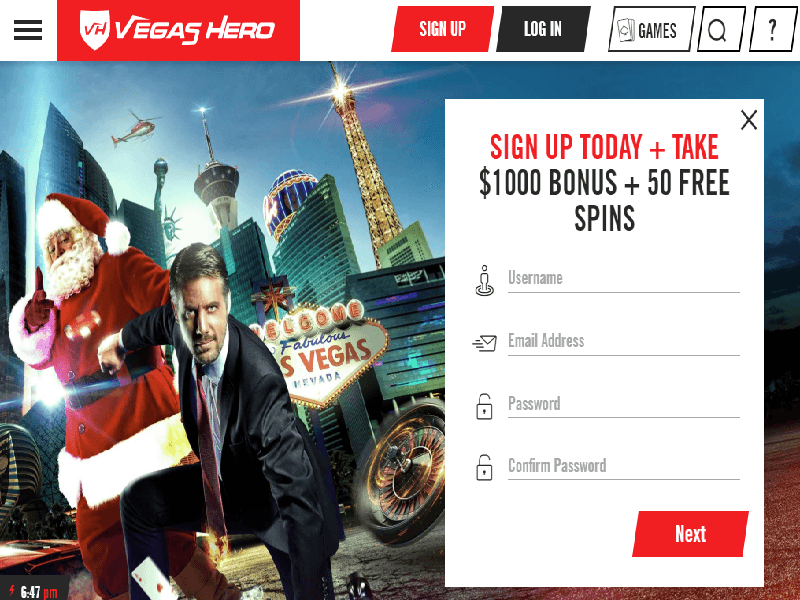This screenshot has height=600, width=800.
Task: Focus the Password field
Action: [x=623, y=405]
